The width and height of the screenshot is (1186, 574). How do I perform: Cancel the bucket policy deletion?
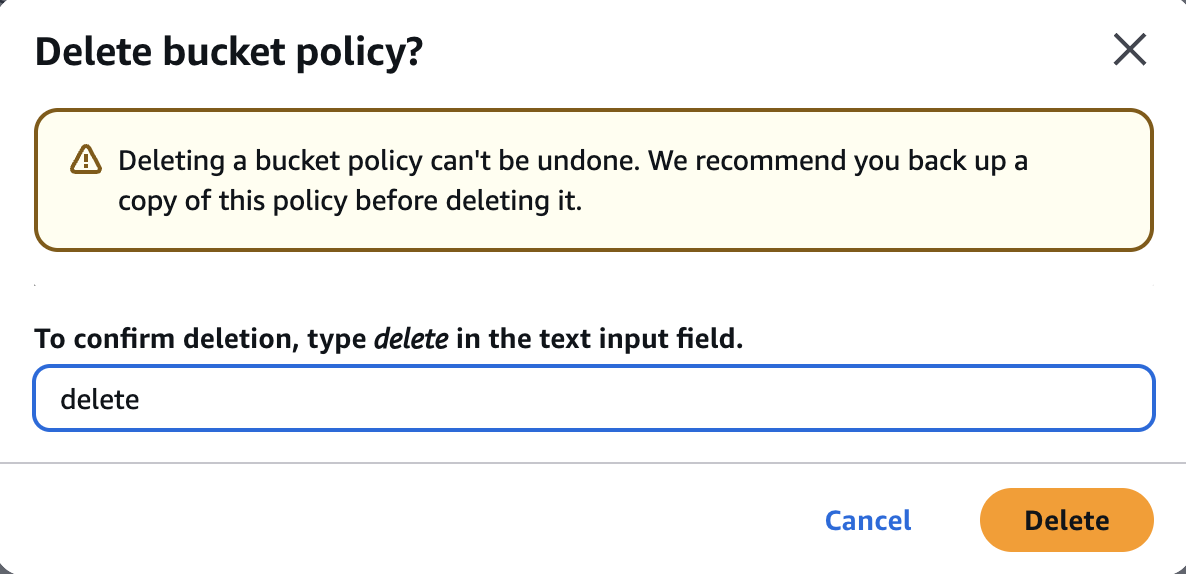click(868, 520)
